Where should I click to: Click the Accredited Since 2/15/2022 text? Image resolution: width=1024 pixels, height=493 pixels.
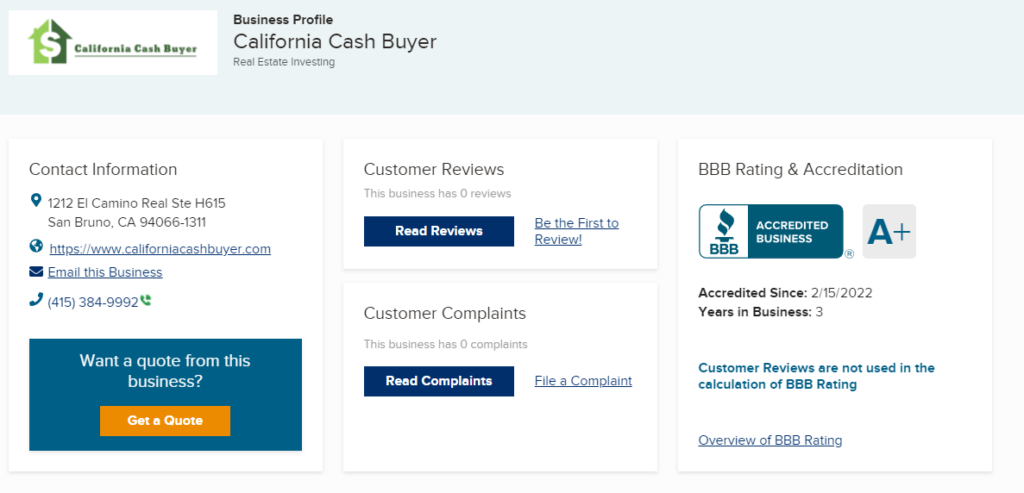point(785,293)
